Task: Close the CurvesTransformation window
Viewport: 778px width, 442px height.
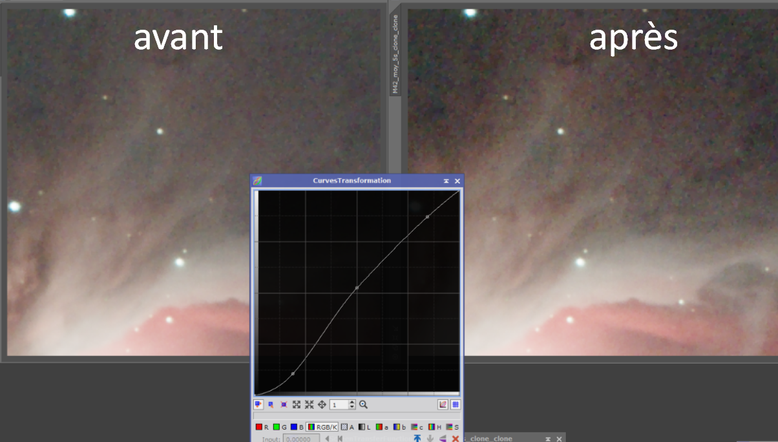Action: tap(457, 181)
